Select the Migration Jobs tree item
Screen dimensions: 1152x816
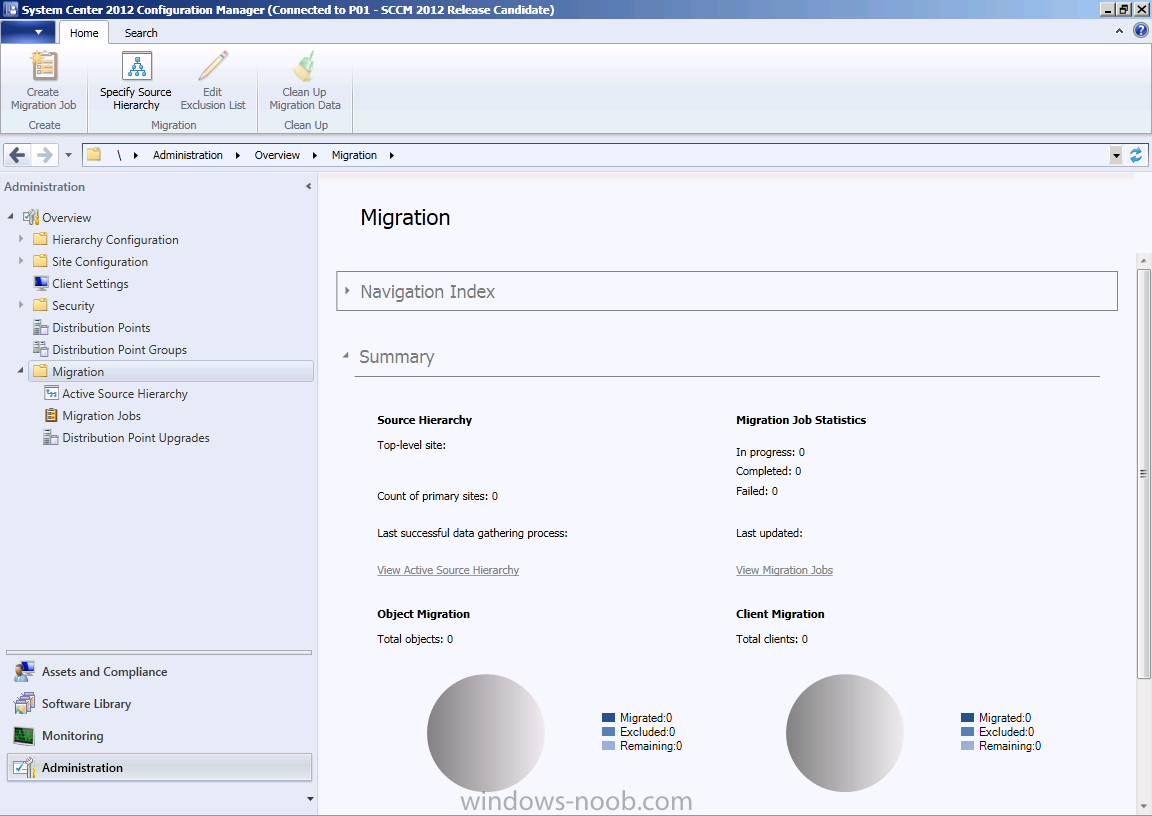point(101,416)
